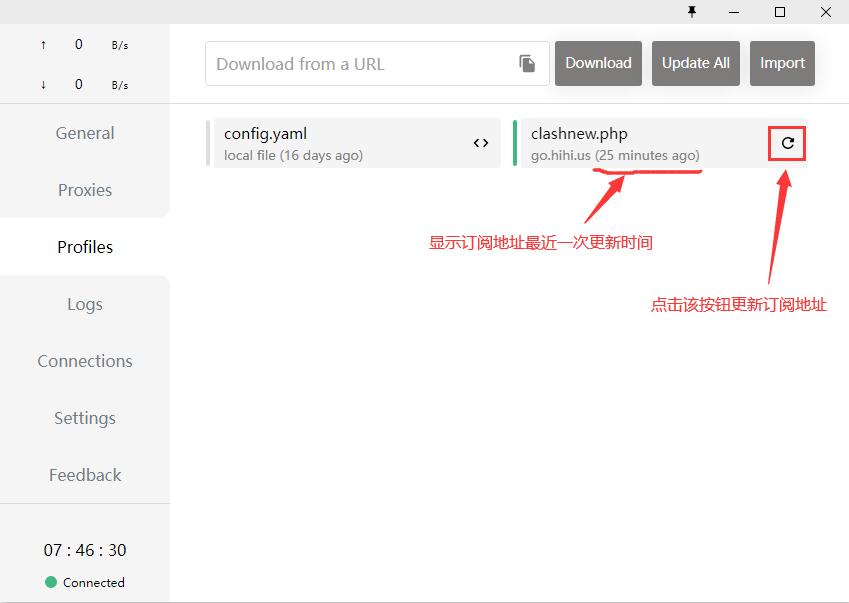Screen dimensions: 849x603
Task: Click the upload speed indicator
Action: point(85,44)
